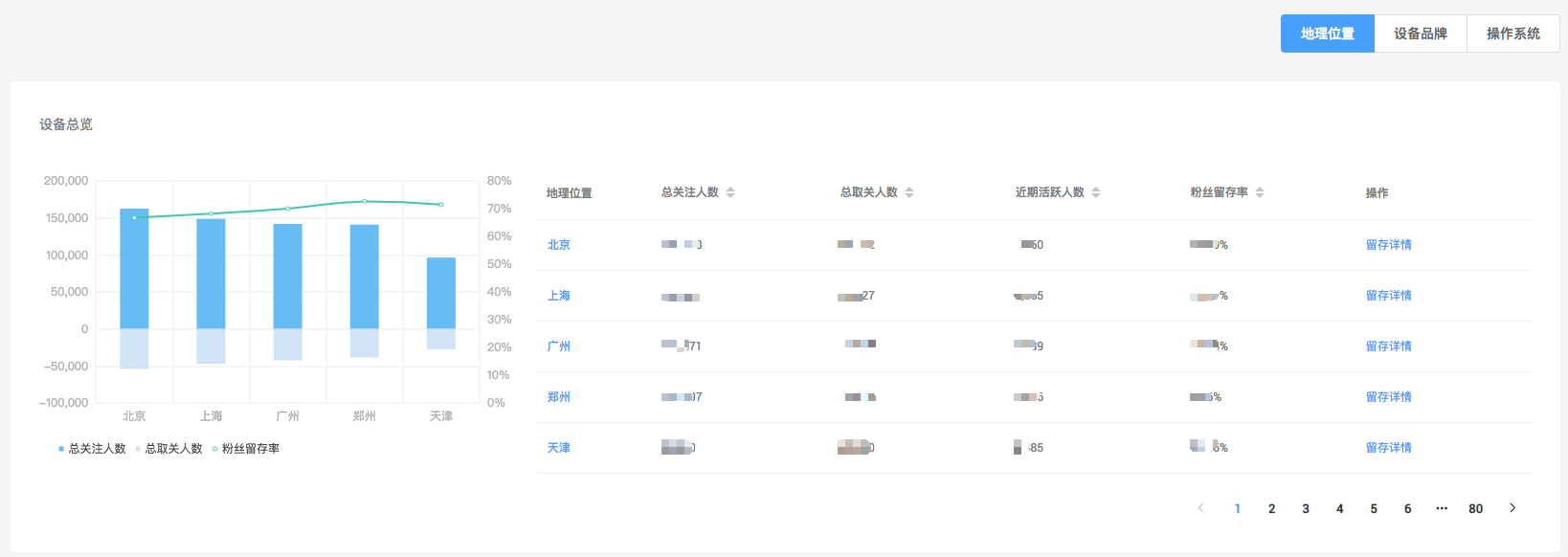Go to page 80
The image size is (1568, 557).
coord(1475,508)
